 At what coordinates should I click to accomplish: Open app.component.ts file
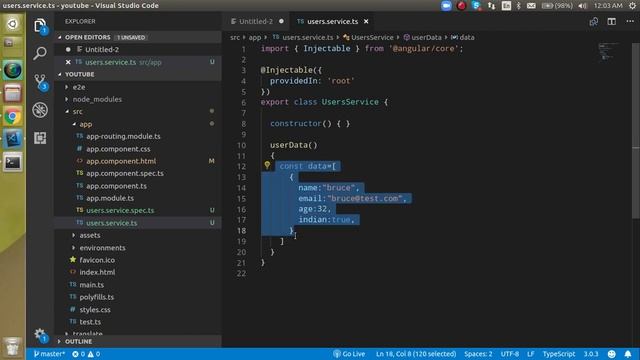coord(116,186)
